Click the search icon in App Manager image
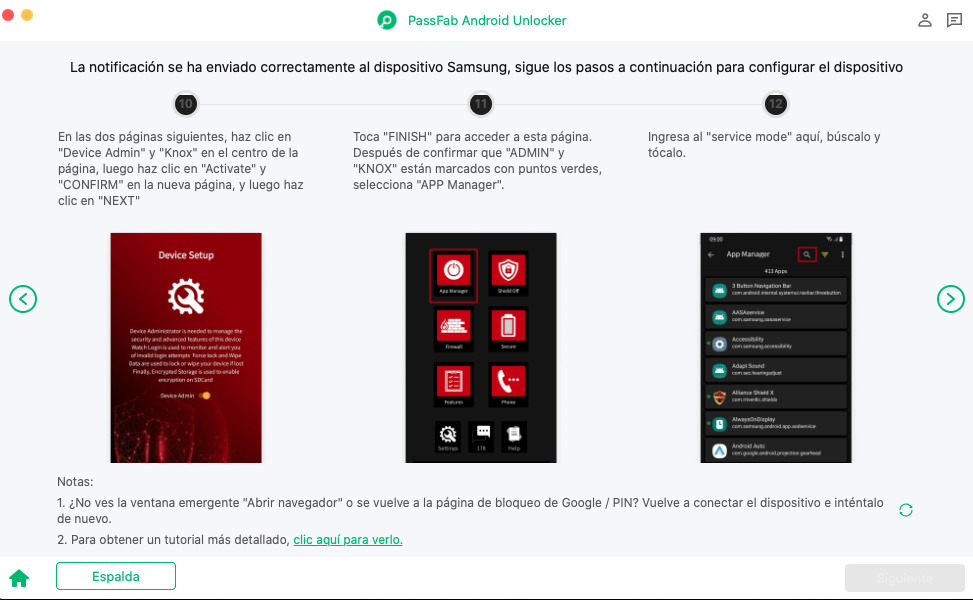This screenshot has height=600, width=973. point(806,255)
